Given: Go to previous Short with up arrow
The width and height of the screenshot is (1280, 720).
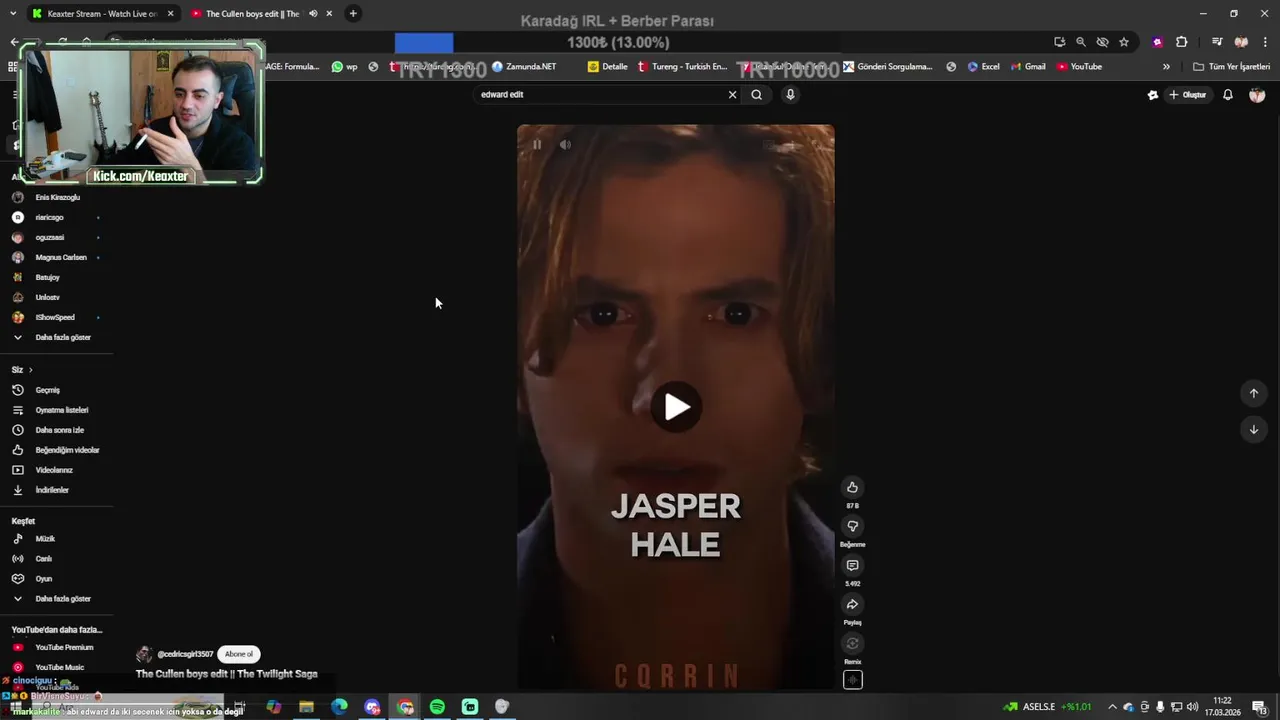Looking at the screenshot, I should (x=1253, y=393).
